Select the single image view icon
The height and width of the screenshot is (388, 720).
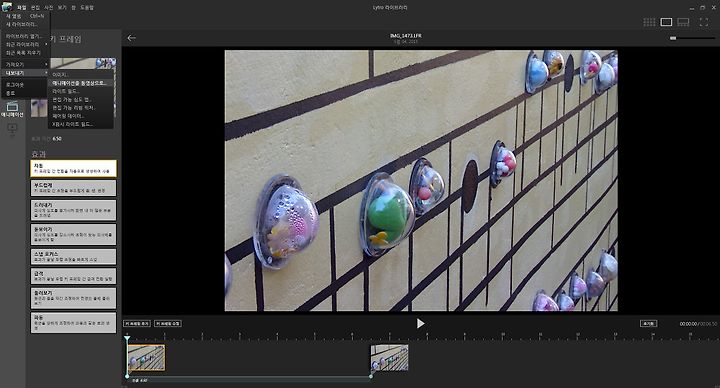click(x=666, y=22)
